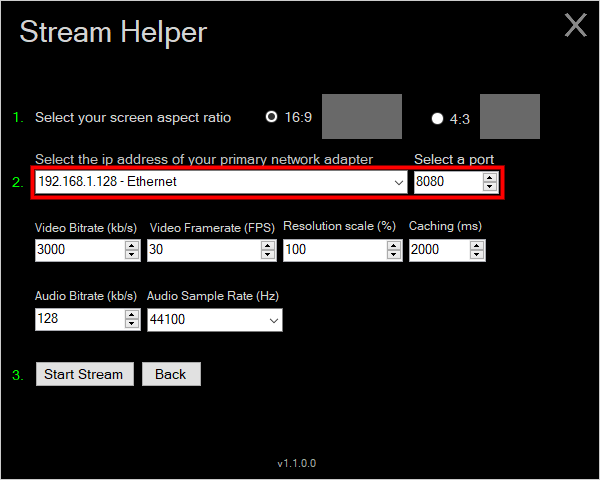Image resolution: width=600 pixels, height=480 pixels.
Task: Click the 'Select your screen aspect ratio' label
Action: click(x=133, y=118)
